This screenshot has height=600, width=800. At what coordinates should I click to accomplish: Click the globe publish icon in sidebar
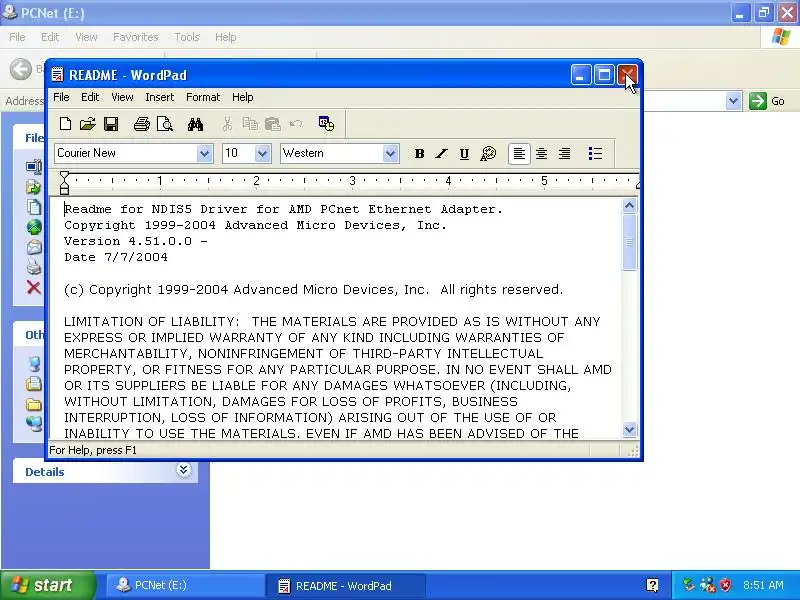tap(34, 227)
